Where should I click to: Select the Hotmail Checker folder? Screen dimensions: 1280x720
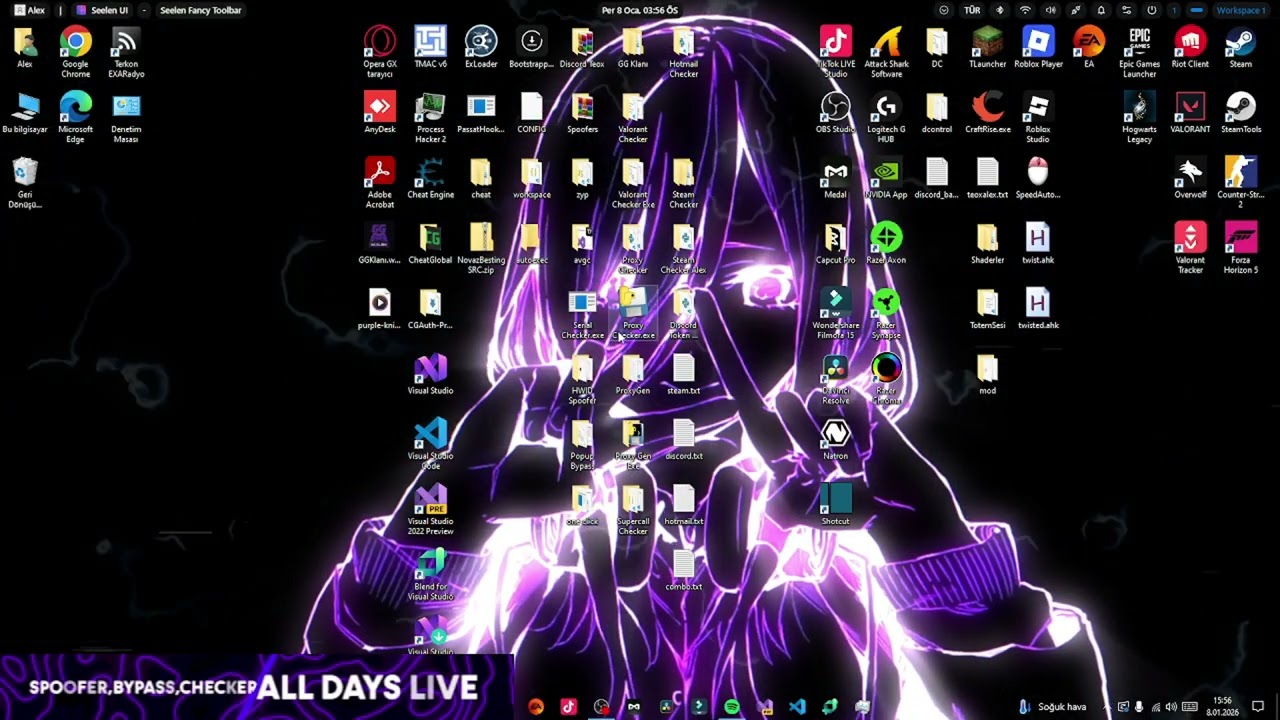[x=684, y=52]
